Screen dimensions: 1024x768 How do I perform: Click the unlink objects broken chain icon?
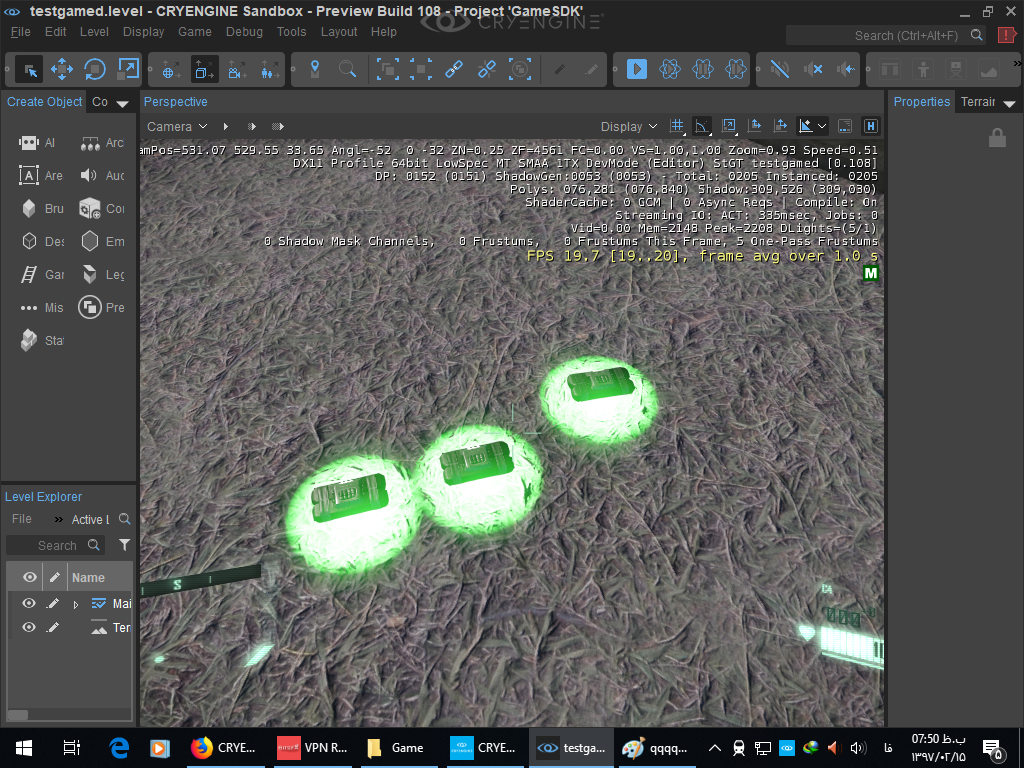487,69
